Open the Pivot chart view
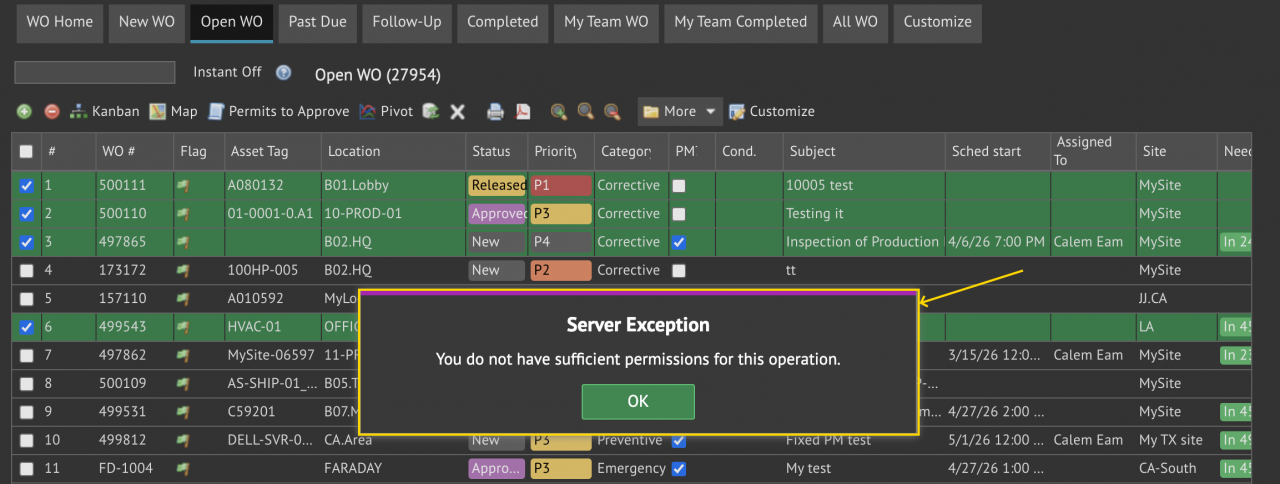This screenshot has width=1280, height=484. 385,112
